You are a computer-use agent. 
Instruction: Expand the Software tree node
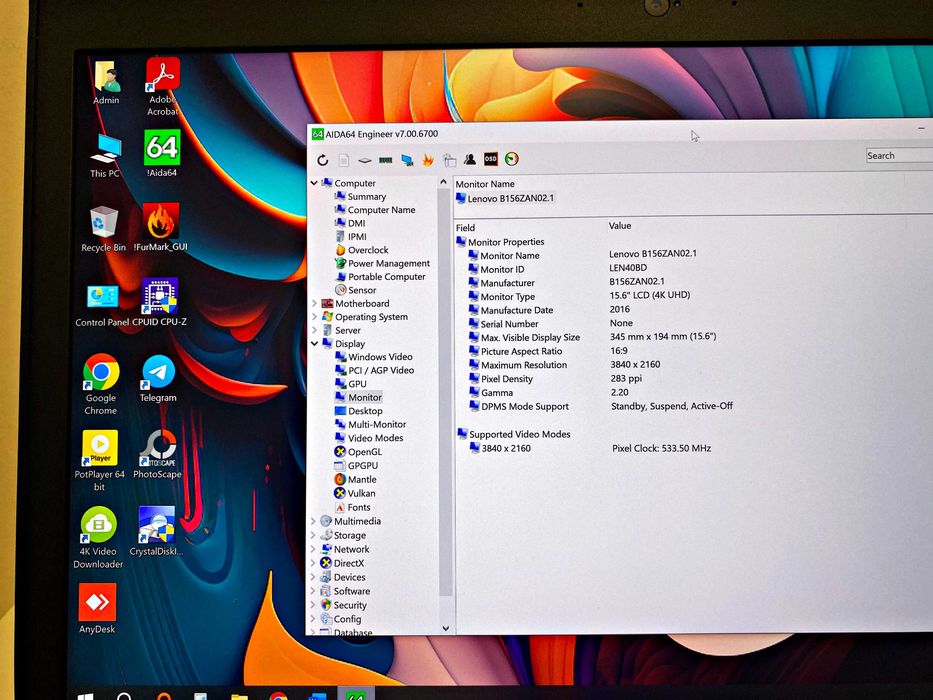[314, 590]
